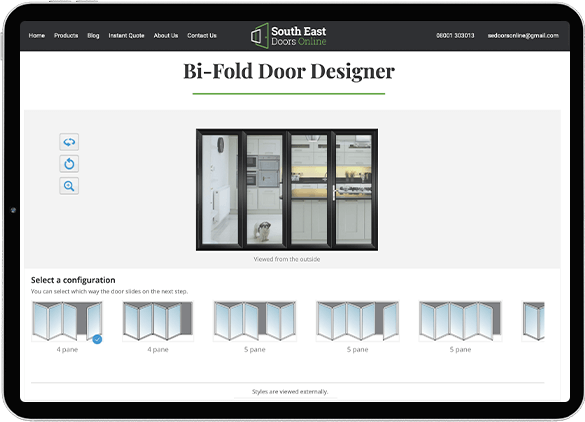Image resolution: width=585 pixels, height=422 pixels.
Task: Click the magnifier zoom-in icon
Action: 69,185
